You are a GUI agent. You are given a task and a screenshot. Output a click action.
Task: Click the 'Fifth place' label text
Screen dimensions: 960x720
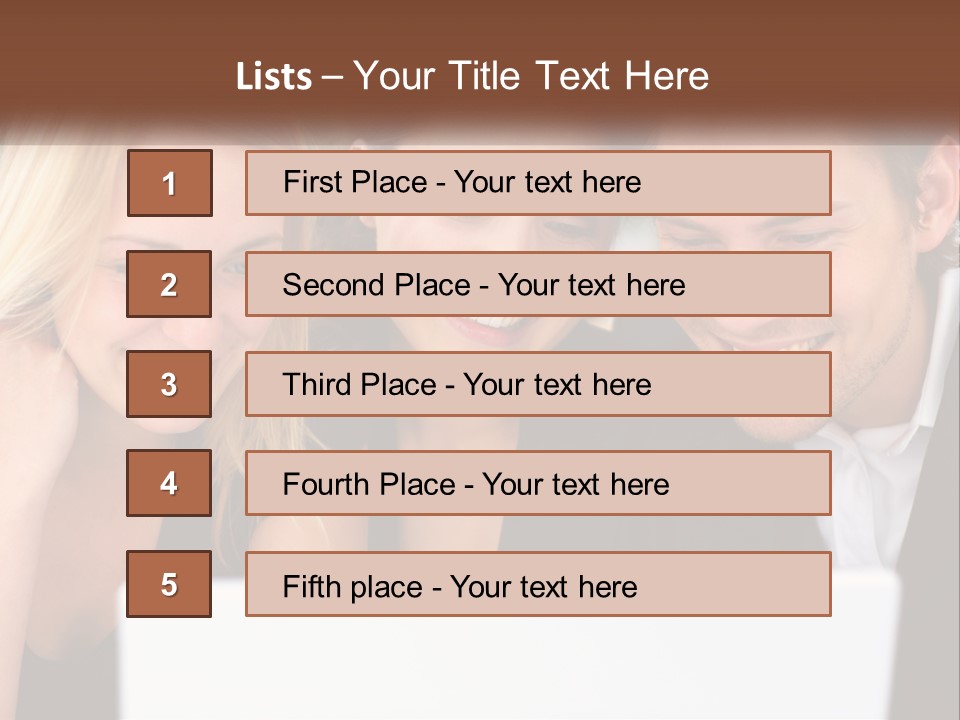pos(352,586)
